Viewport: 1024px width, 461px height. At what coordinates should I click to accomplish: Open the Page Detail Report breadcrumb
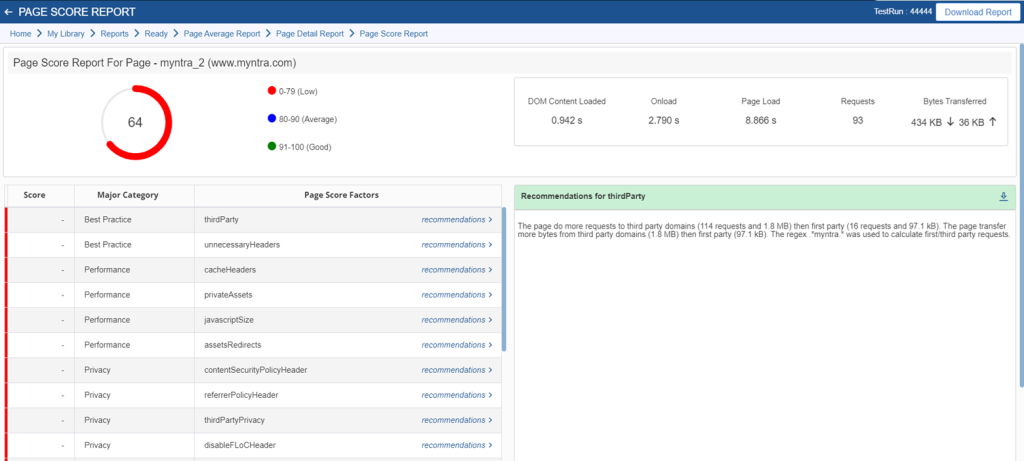point(310,34)
